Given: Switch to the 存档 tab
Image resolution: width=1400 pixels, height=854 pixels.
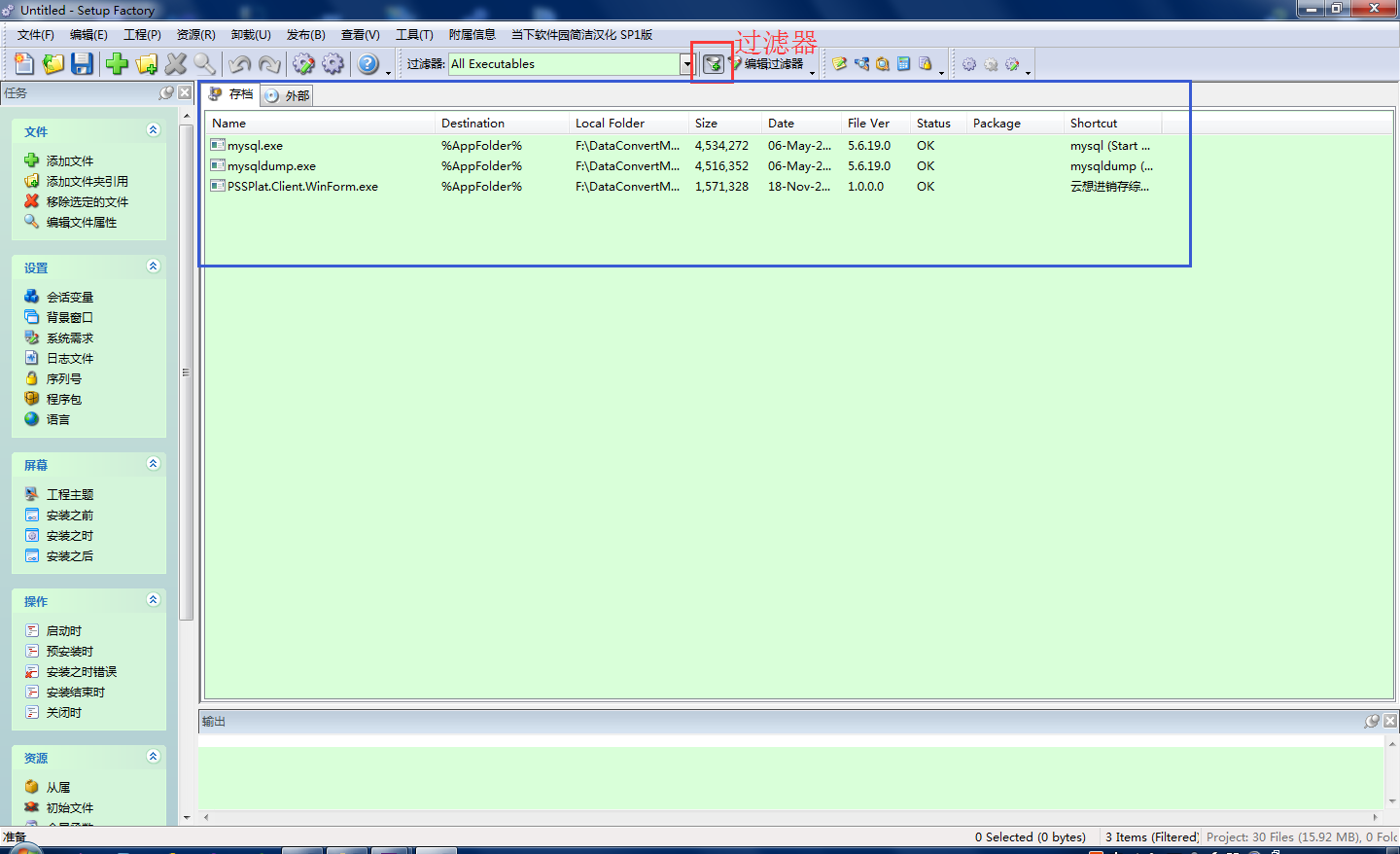Looking at the screenshot, I should [x=231, y=94].
